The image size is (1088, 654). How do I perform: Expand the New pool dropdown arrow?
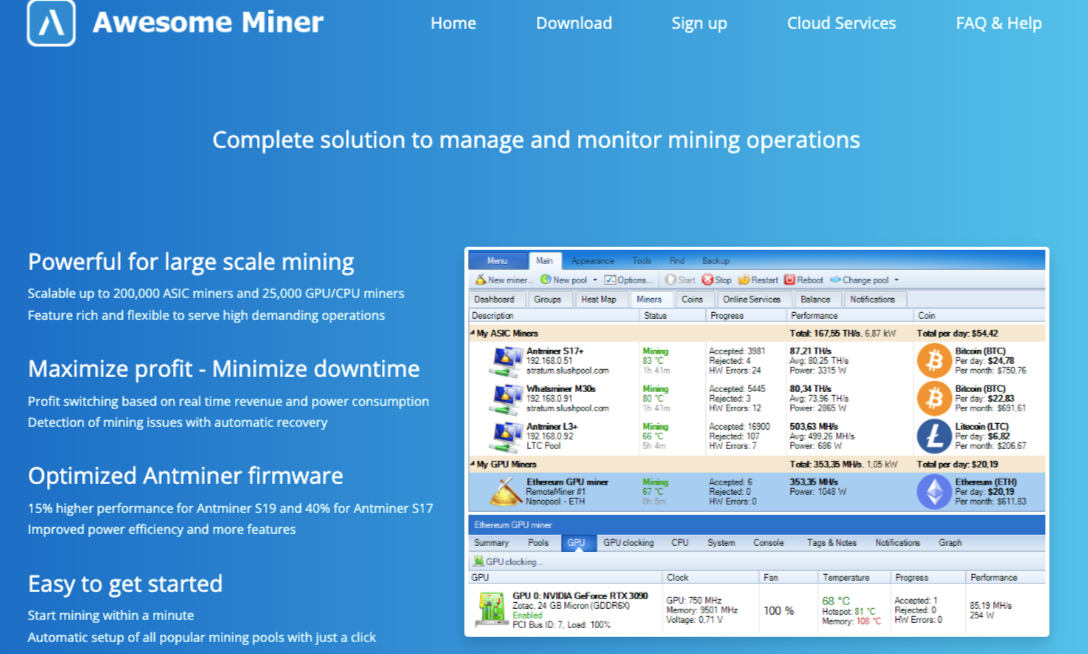(595, 280)
